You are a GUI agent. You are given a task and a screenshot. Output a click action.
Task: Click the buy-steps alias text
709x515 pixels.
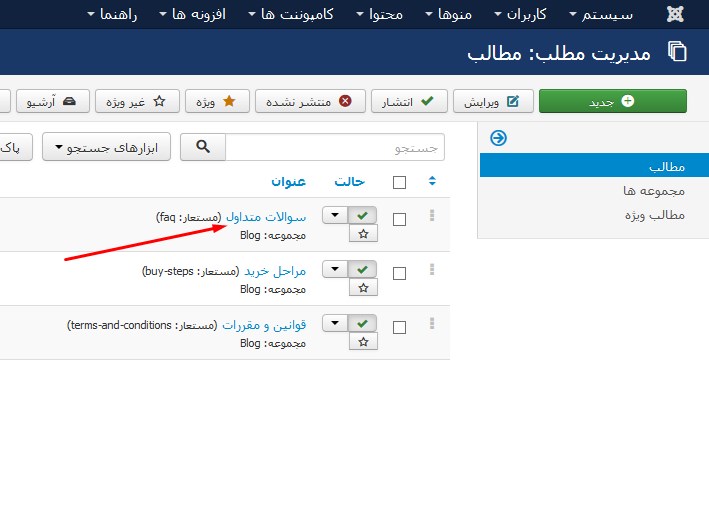tap(190, 271)
